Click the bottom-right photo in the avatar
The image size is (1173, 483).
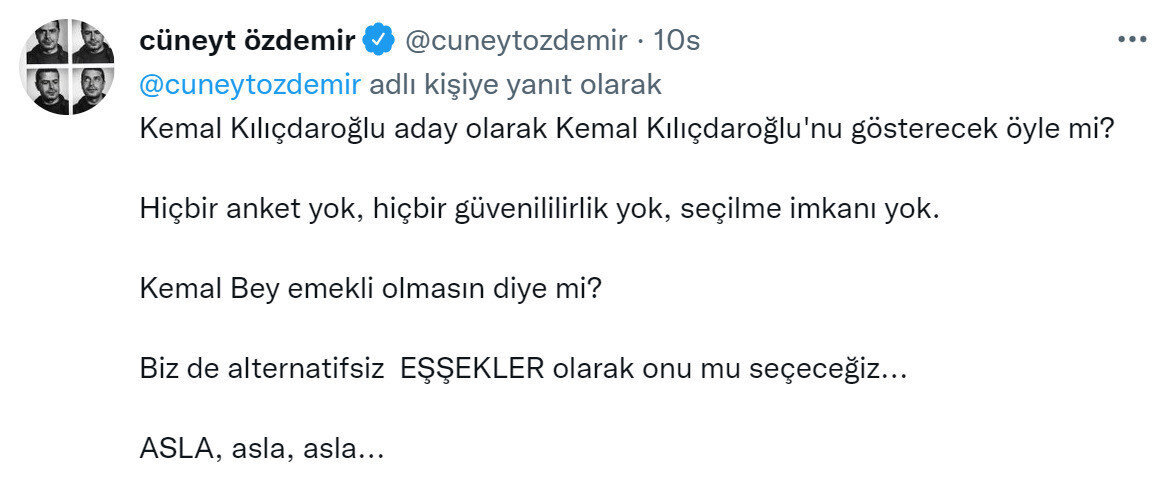point(91,89)
